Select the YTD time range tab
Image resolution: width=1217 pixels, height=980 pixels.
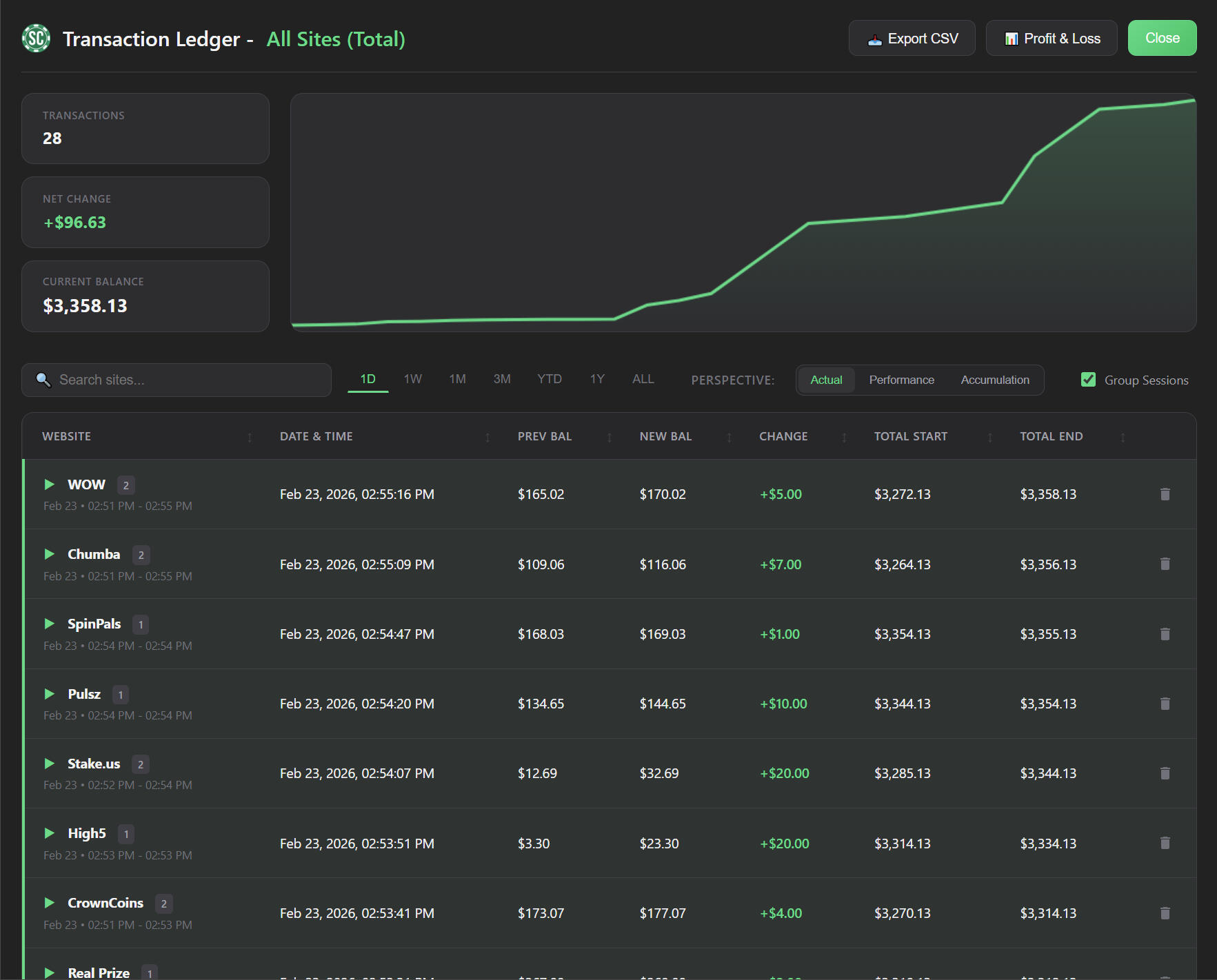[x=549, y=379]
